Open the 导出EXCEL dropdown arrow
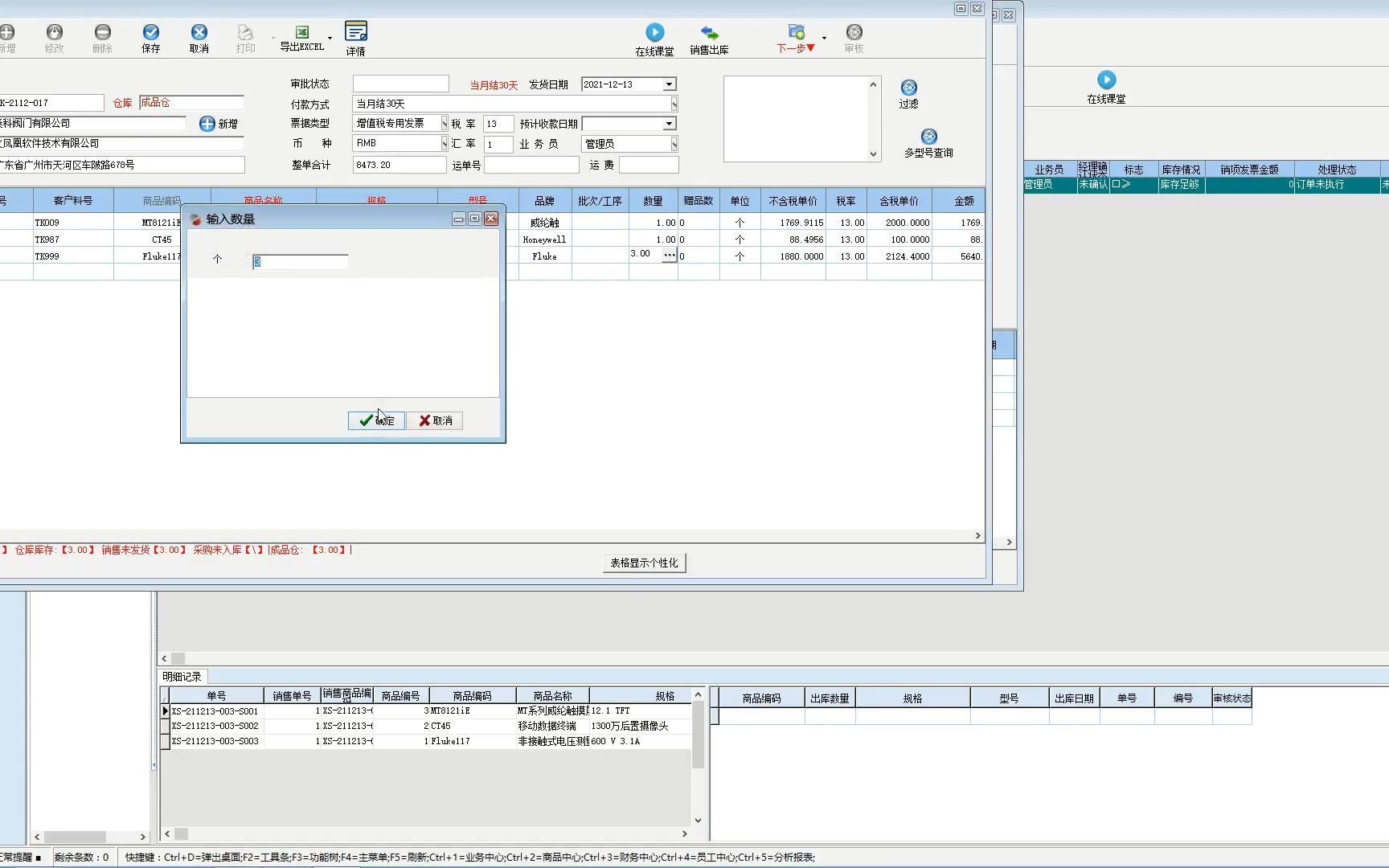Viewport: 1389px width, 868px height. [330, 38]
